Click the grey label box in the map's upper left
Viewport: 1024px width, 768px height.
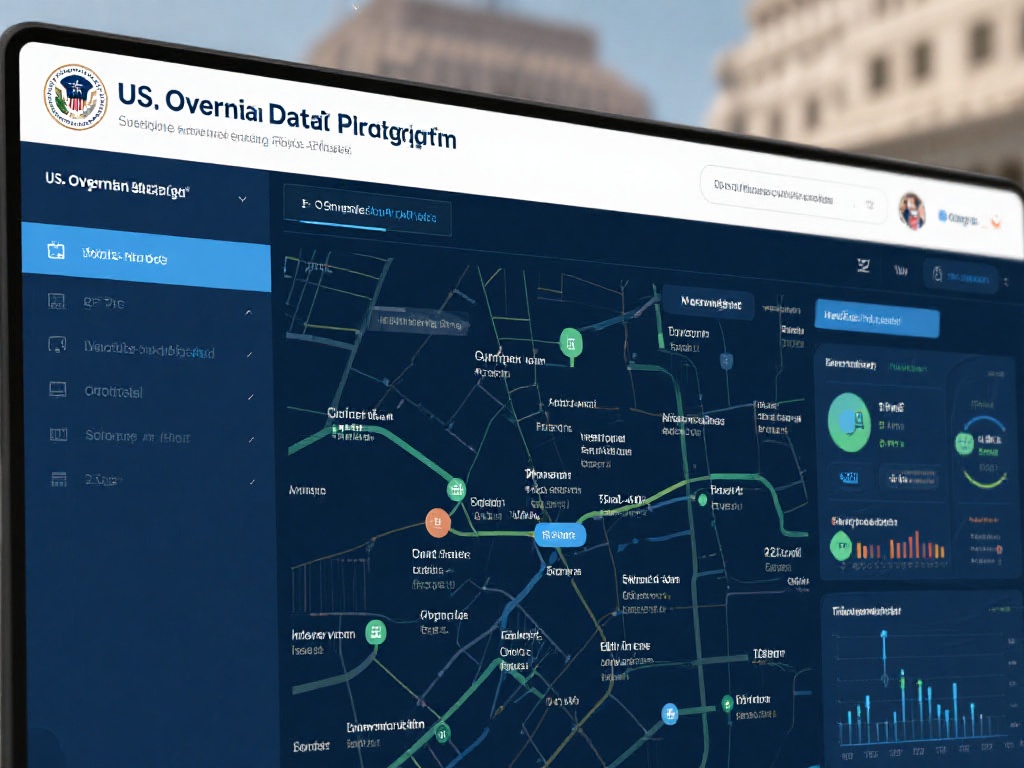[419, 322]
